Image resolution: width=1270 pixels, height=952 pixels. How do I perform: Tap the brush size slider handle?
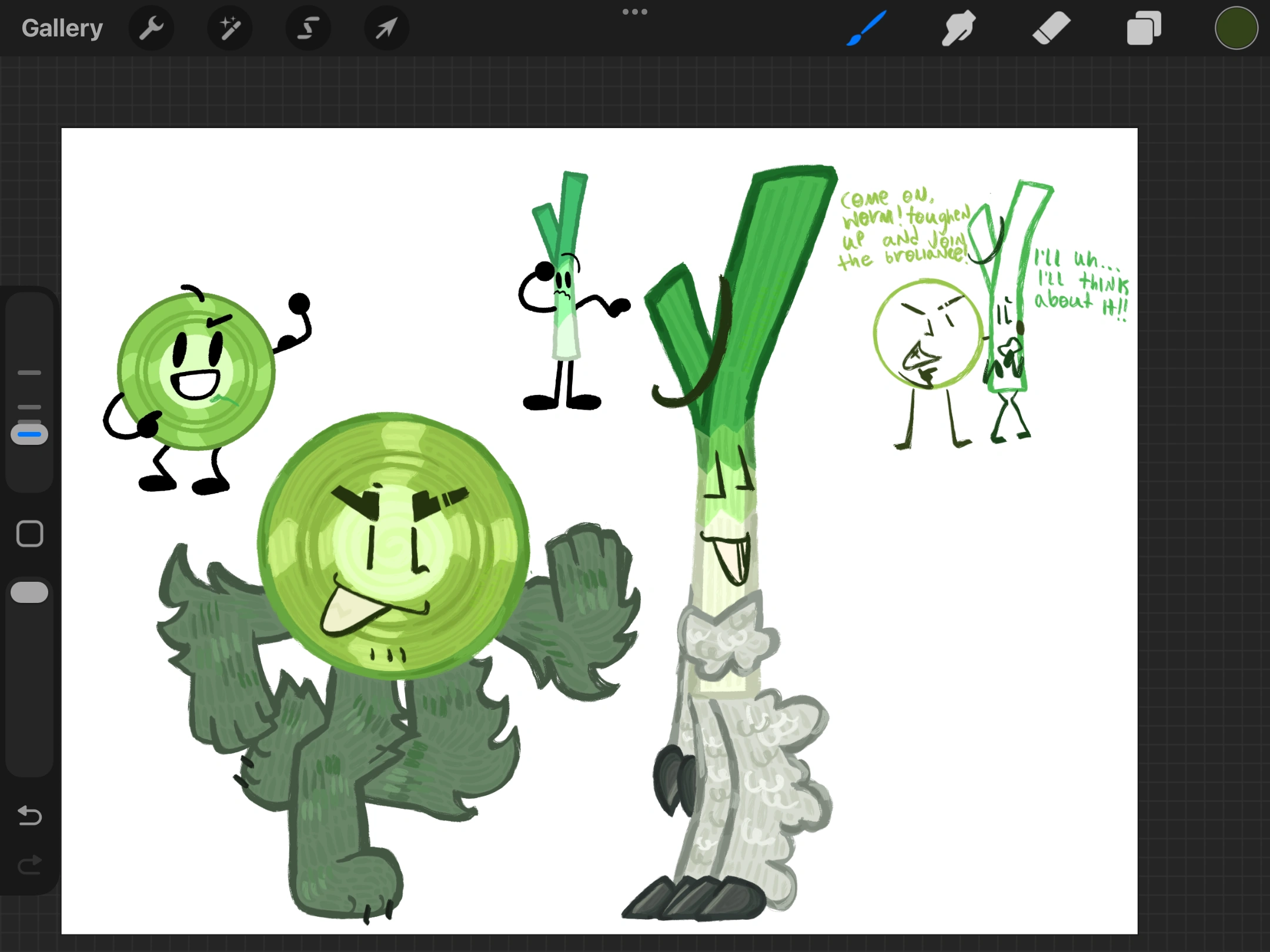[29, 434]
